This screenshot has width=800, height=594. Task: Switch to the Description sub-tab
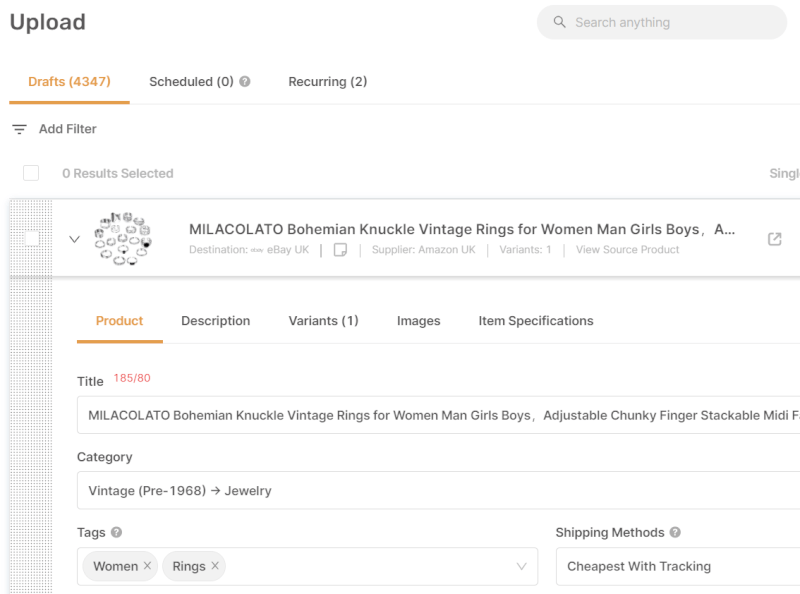click(216, 321)
